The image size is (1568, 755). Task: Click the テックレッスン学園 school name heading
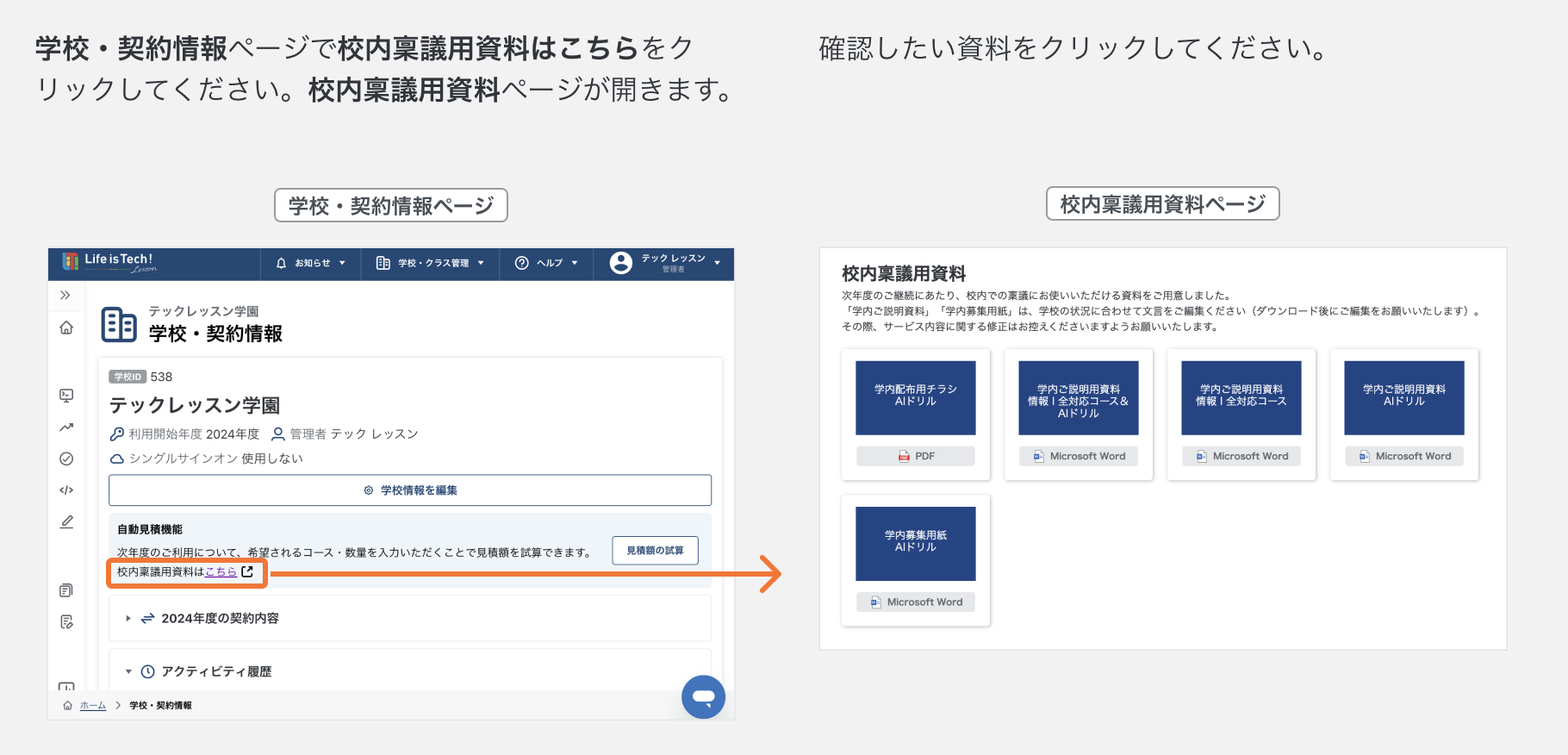click(195, 405)
